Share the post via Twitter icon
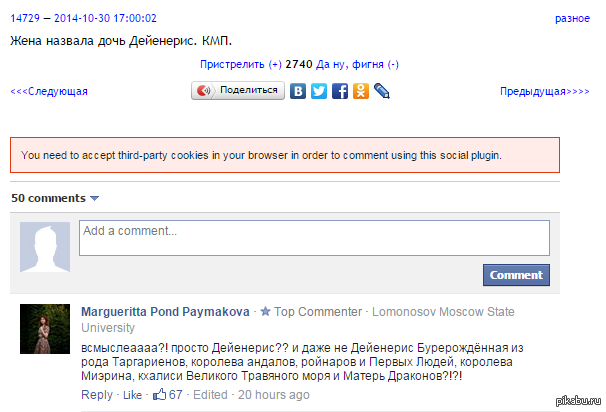606x412 pixels. coord(319,91)
